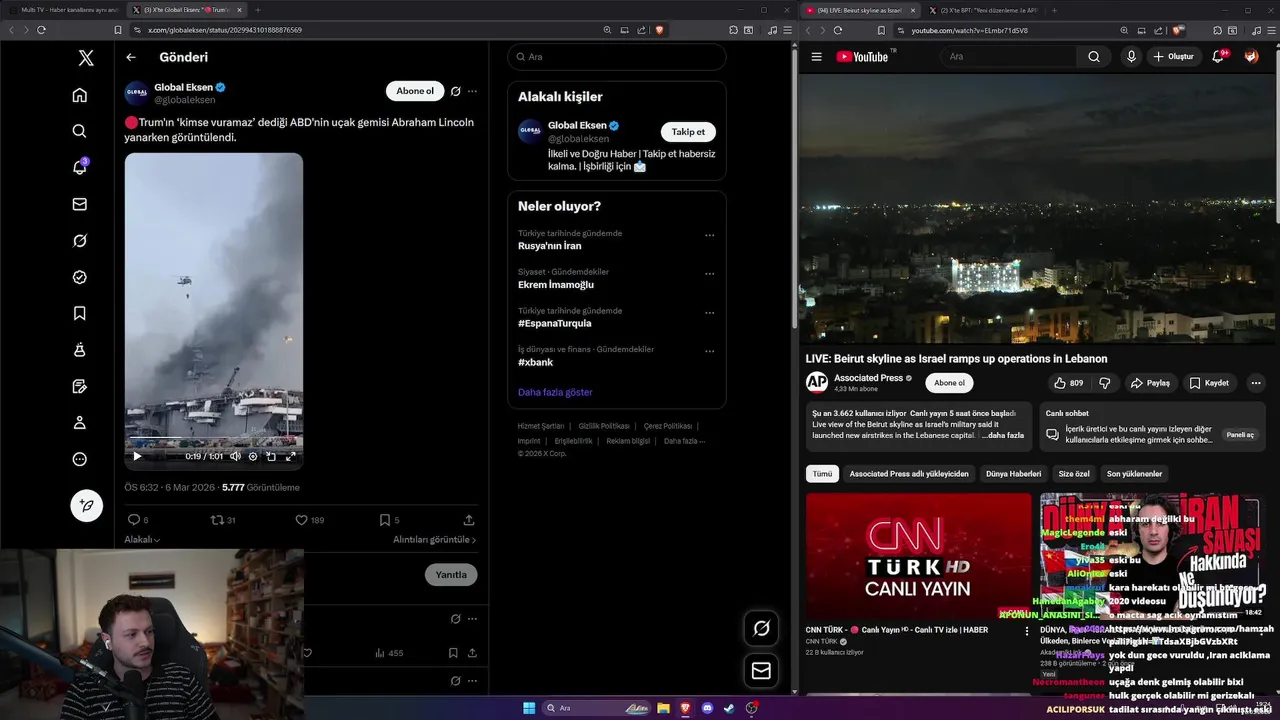This screenshot has height=720, width=1280.
Task: Open the Windows Start button
Action: click(x=529, y=708)
